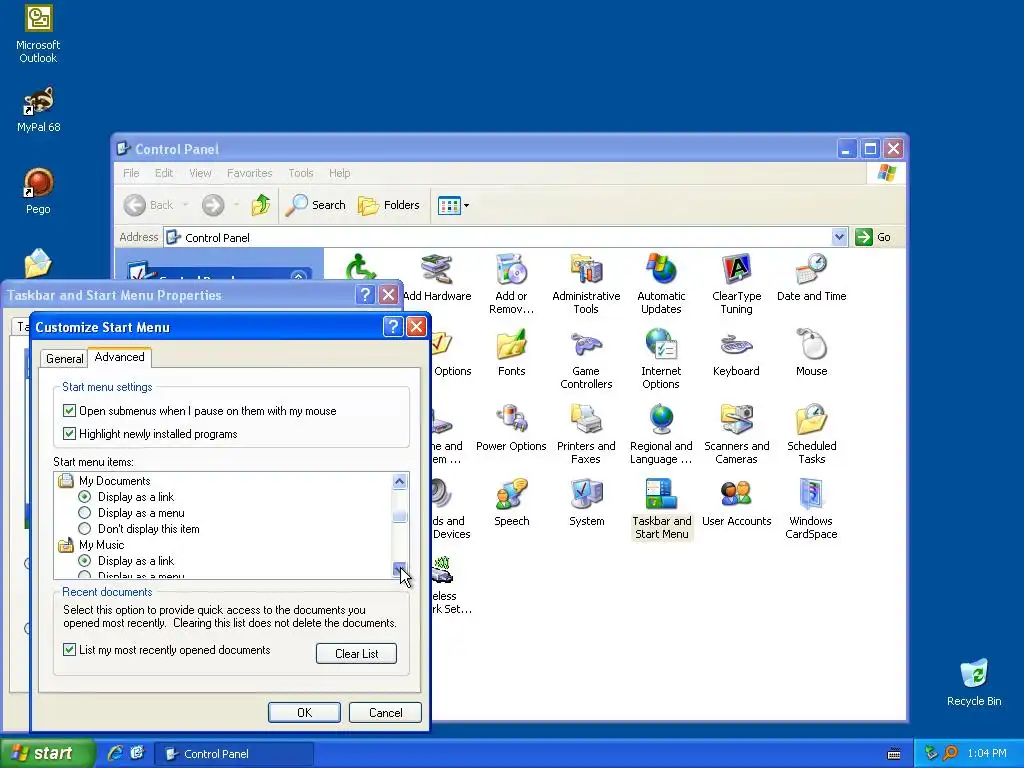Switch to the General tab
The width and height of the screenshot is (1024, 768).
point(65,359)
